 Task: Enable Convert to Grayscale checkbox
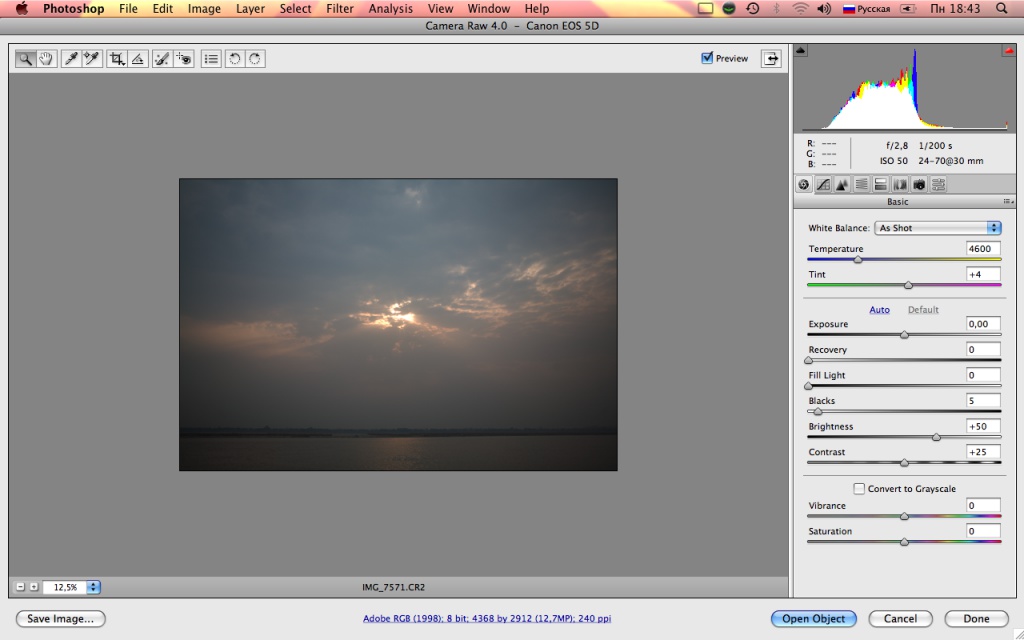click(x=858, y=489)
